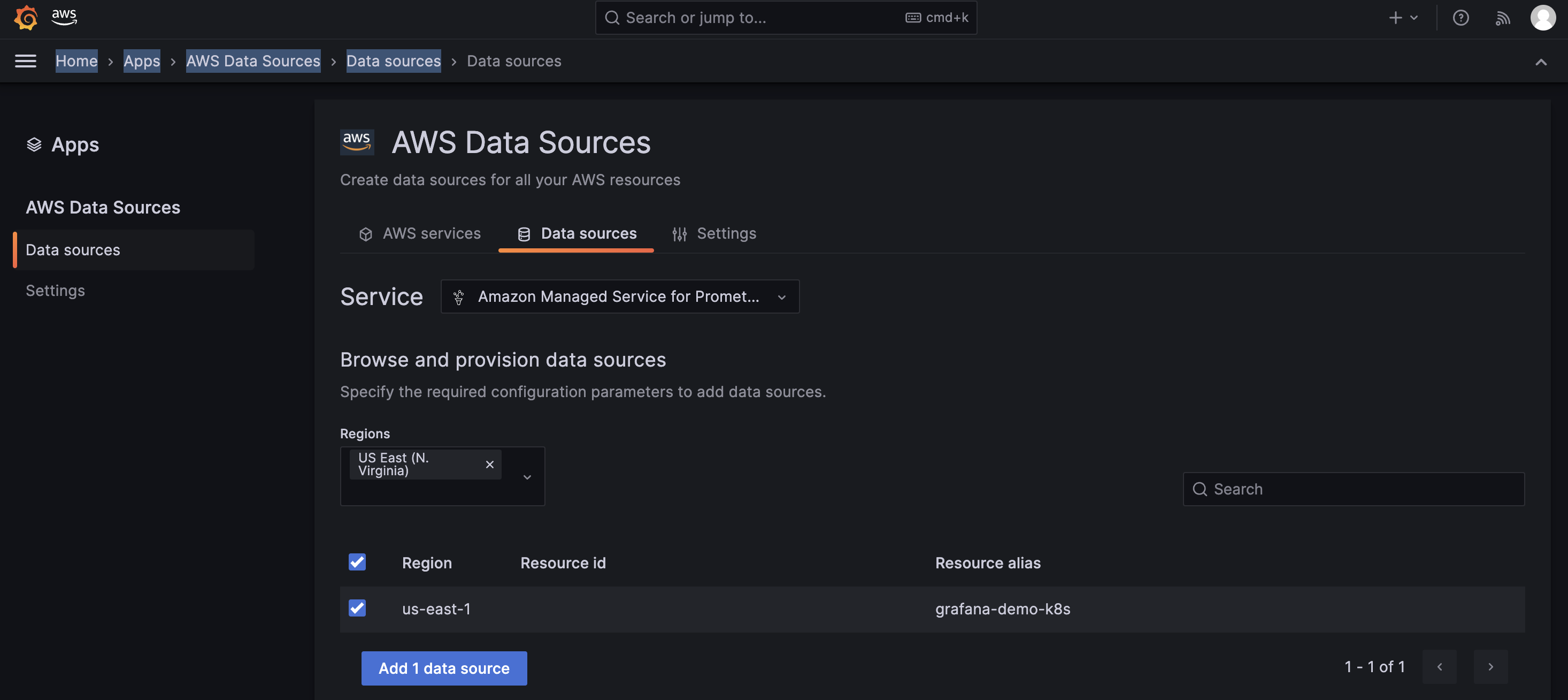
Task: Click the AWS logo in top bar
Action: [64, 17]
